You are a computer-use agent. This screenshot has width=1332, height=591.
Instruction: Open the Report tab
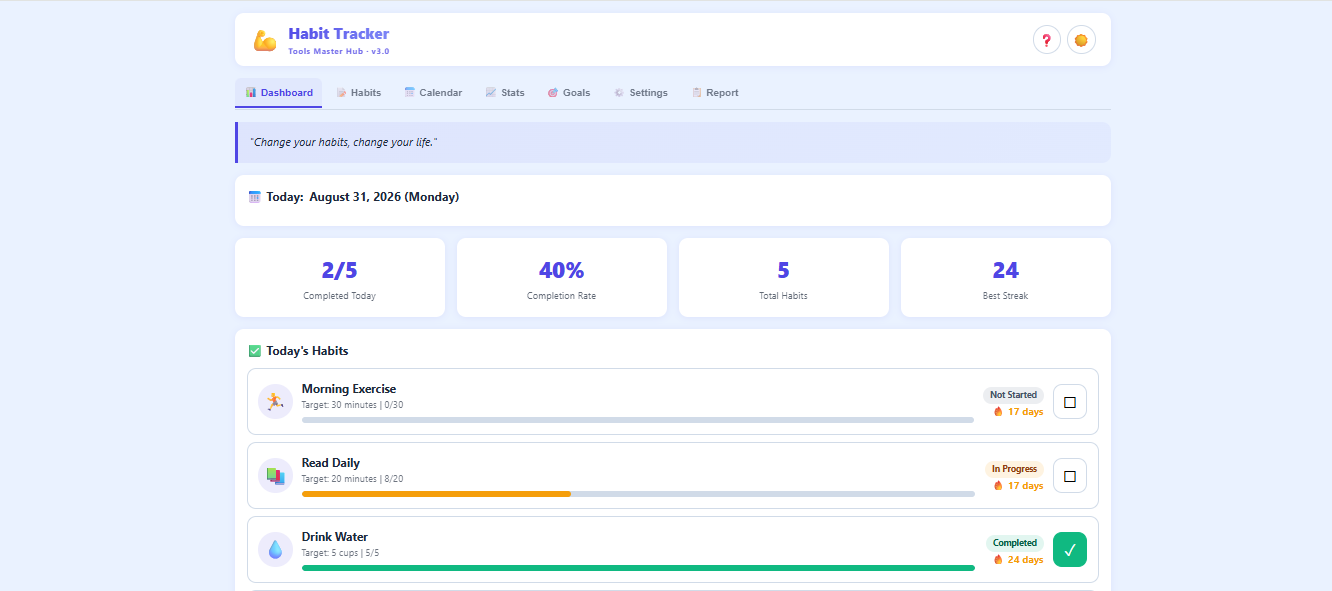[715, 93]
